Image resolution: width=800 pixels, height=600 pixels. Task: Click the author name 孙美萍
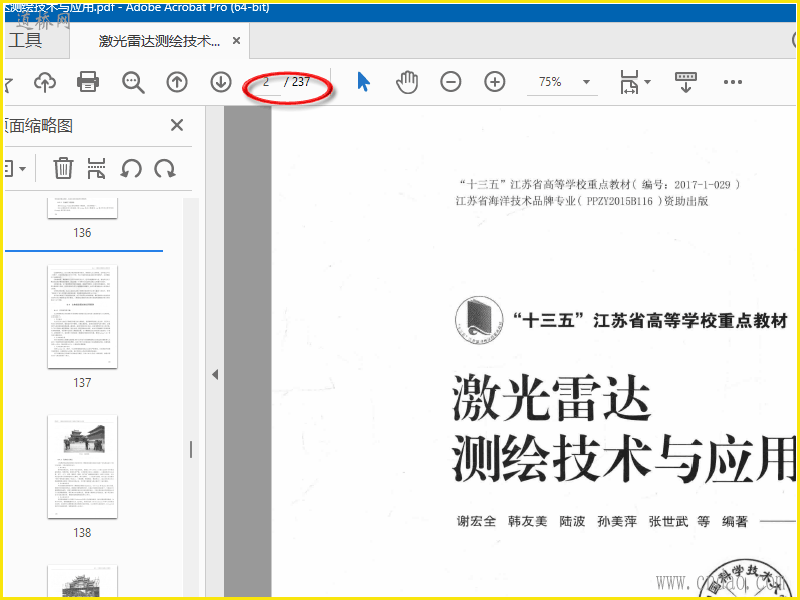click(617, 521)
